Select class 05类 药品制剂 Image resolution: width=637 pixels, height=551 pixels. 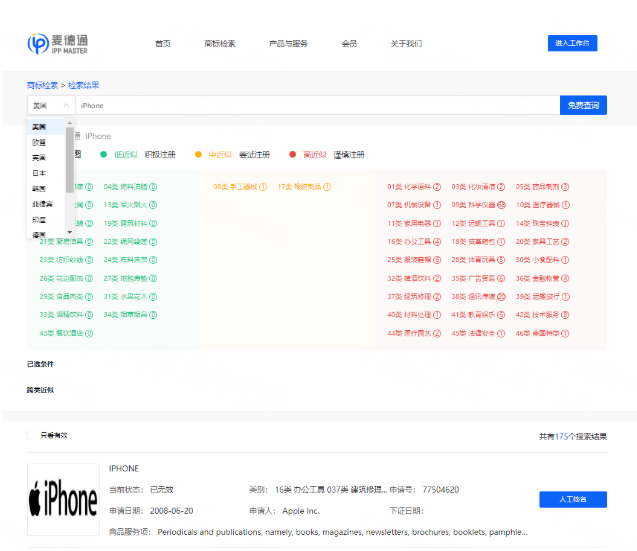(x=542, y=187)
